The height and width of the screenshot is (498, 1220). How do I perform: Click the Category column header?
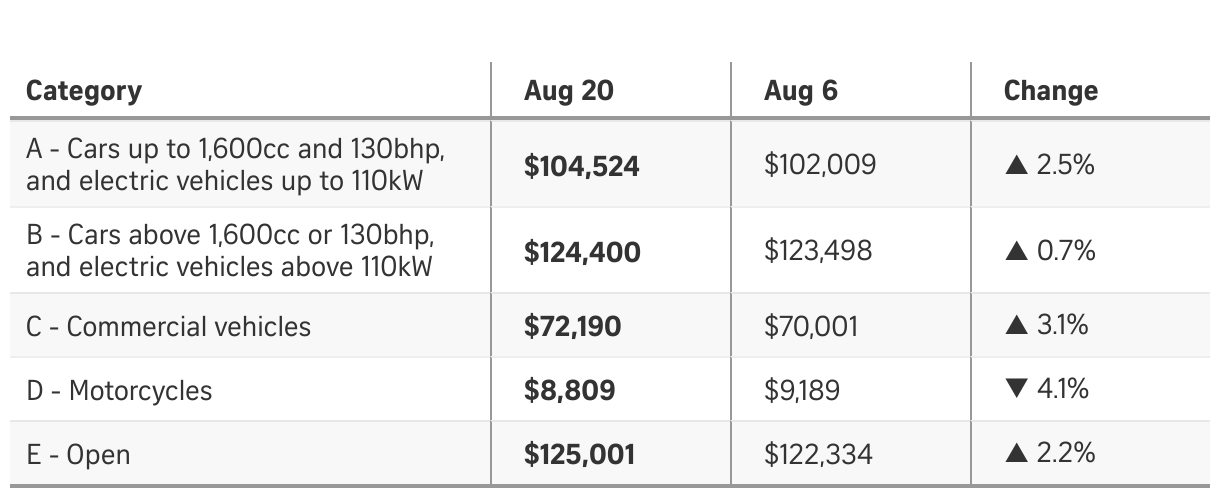(x=84, y=91)
